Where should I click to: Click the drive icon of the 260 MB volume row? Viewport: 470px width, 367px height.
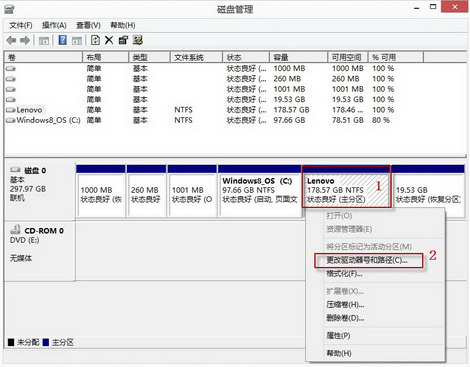(x=11, y=79)
